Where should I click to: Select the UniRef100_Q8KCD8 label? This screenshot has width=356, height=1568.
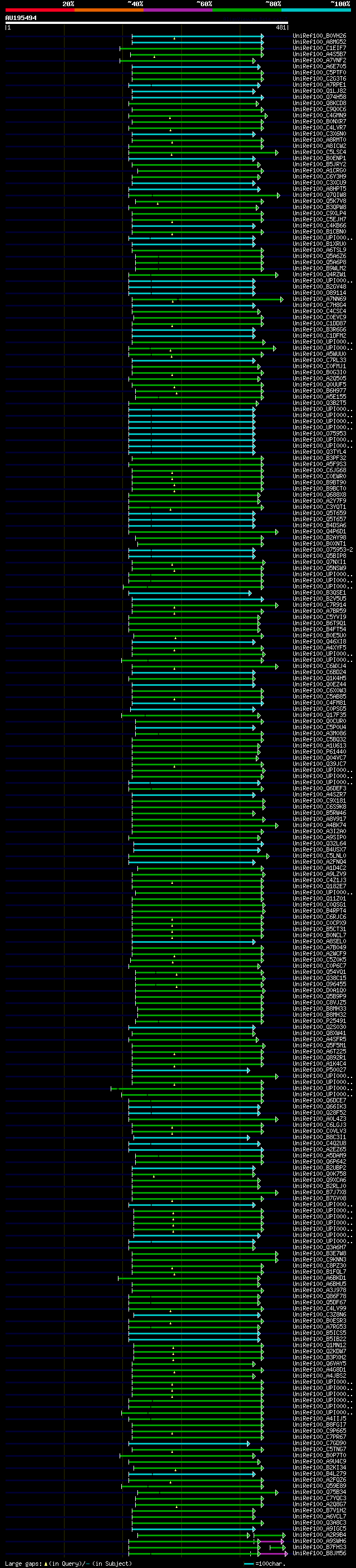[319, 103]
